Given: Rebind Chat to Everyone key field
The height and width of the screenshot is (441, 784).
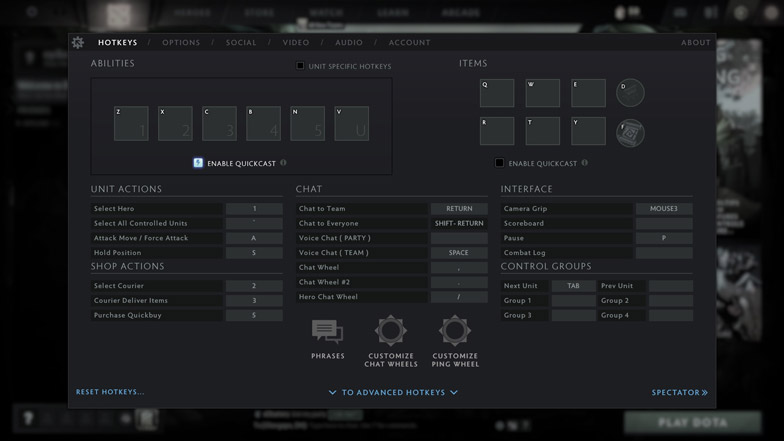Looking at the screenshot, I should (x=459, y=223).
